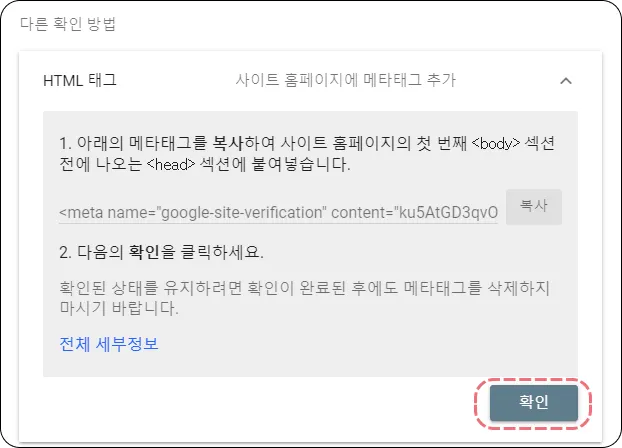
Task: Collapse the HTML 태그 section chevron
Action: coord(566,81)
